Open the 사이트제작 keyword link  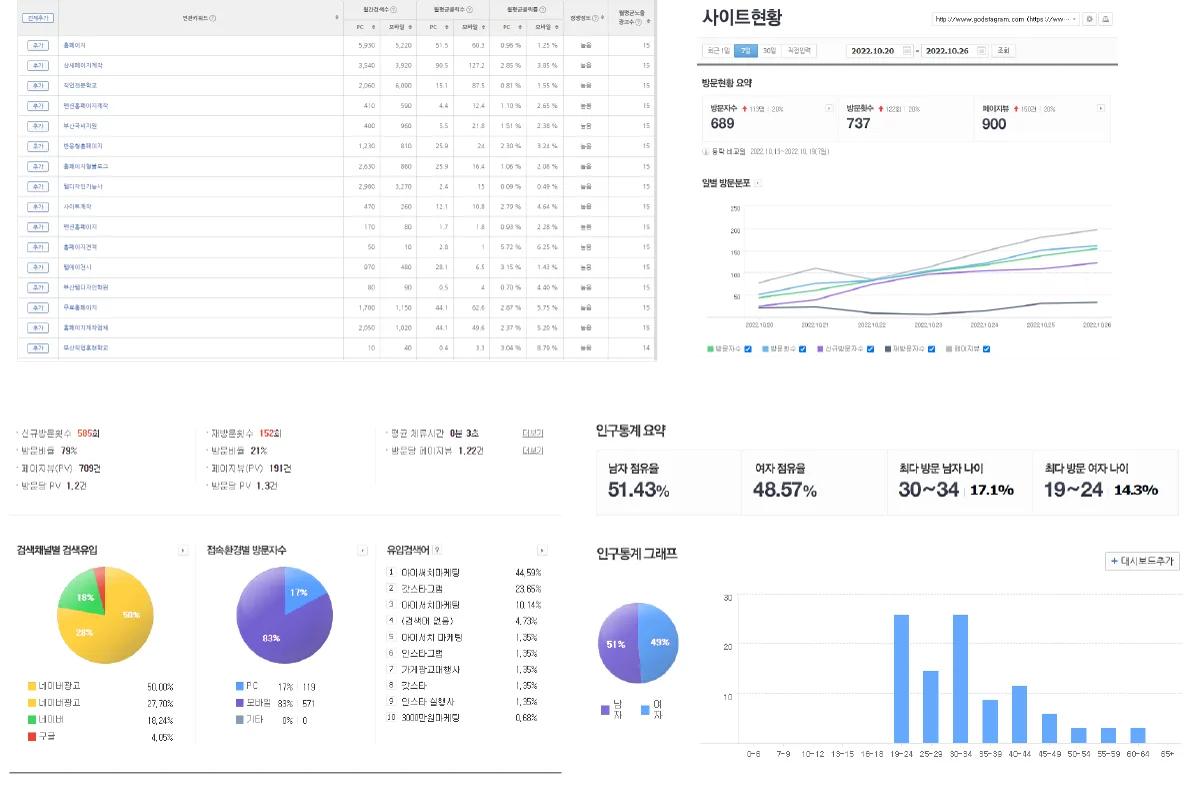(x=77, y=207)
